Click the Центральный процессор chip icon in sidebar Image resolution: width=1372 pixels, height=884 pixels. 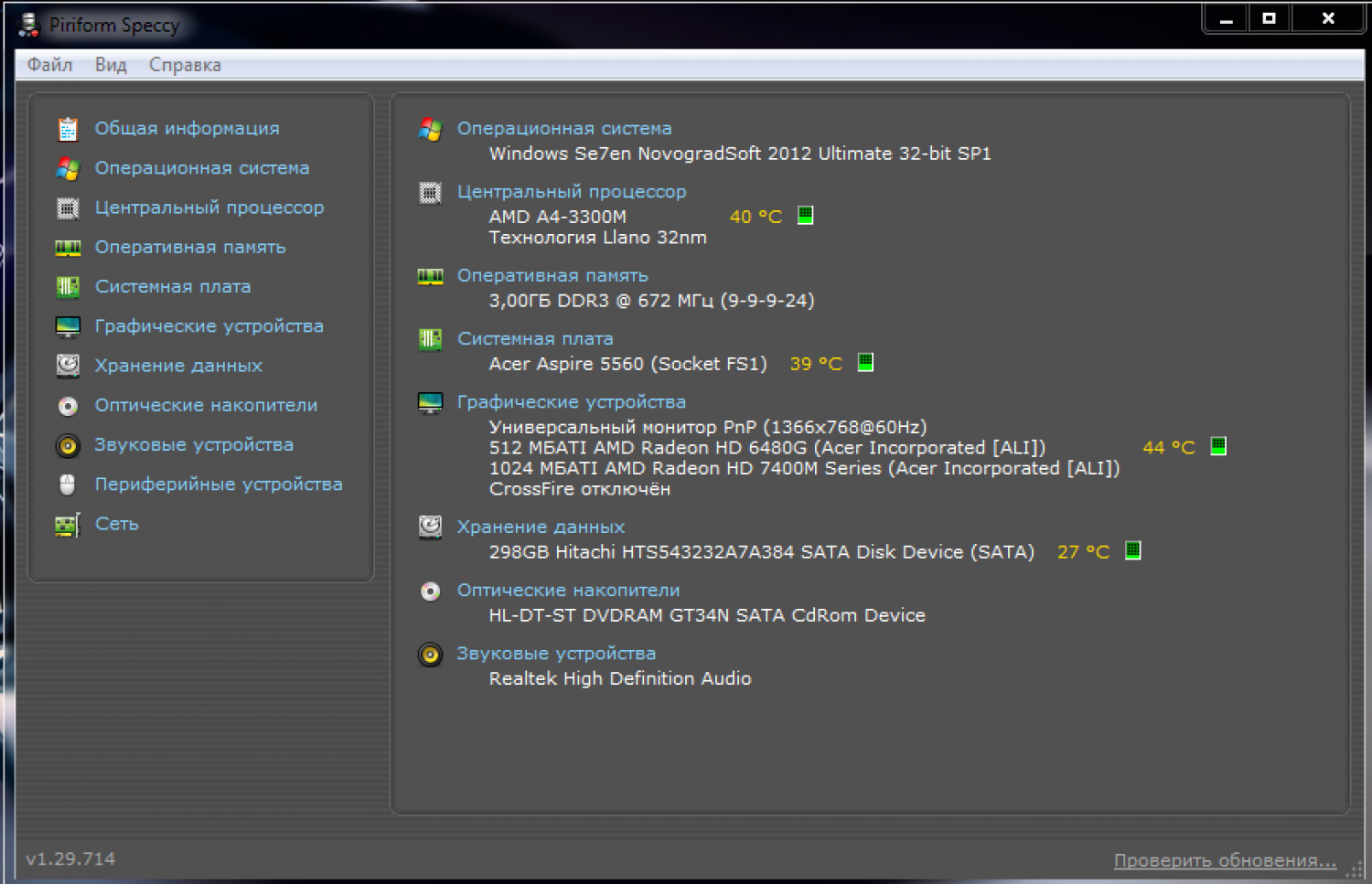point(68,208)
